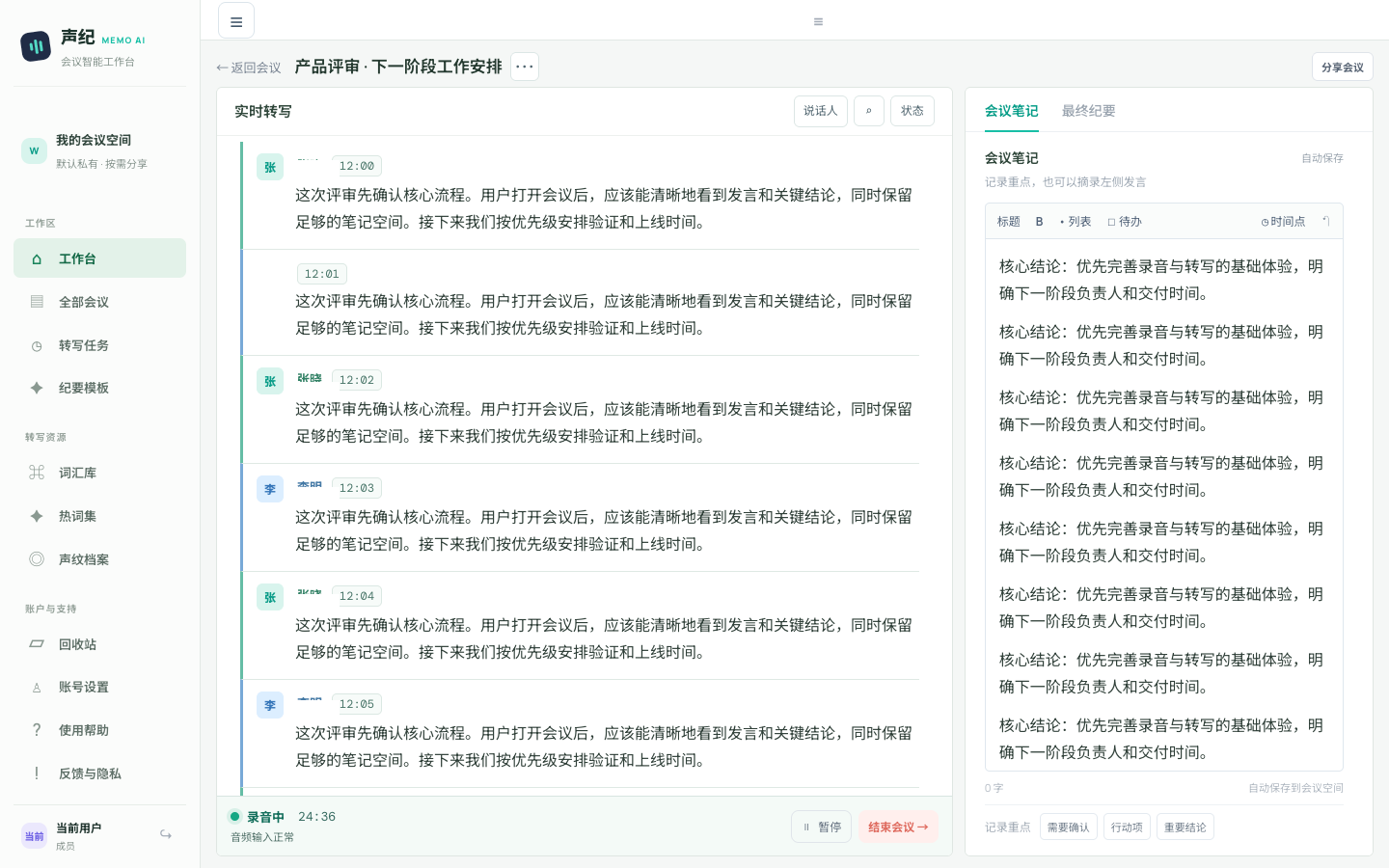Screen dimensions: 1389x868
Task: Click the logout arrow beside 当前用户
Action: coord(166,835)
